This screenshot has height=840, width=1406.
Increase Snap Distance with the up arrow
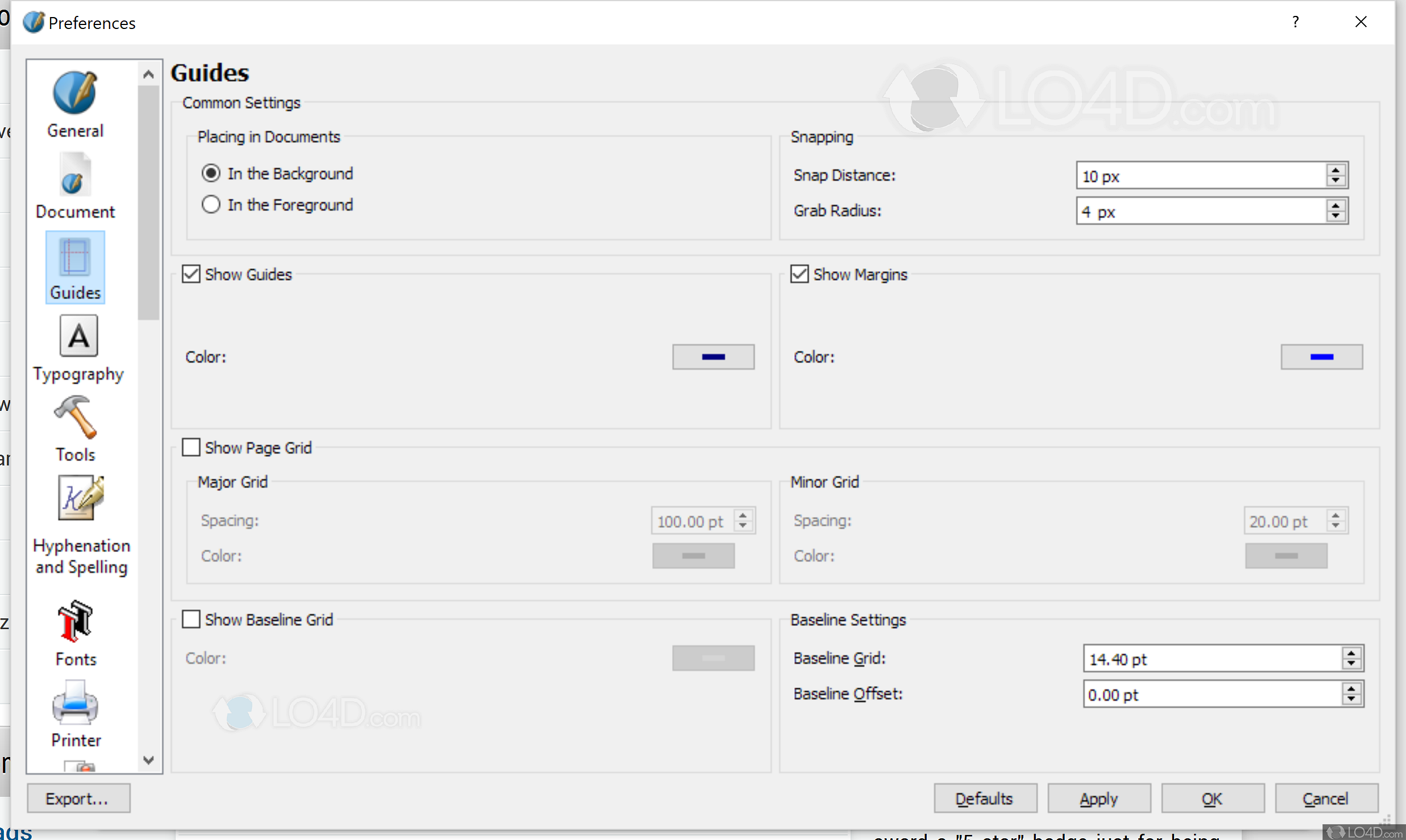(x=1336, y=169)
